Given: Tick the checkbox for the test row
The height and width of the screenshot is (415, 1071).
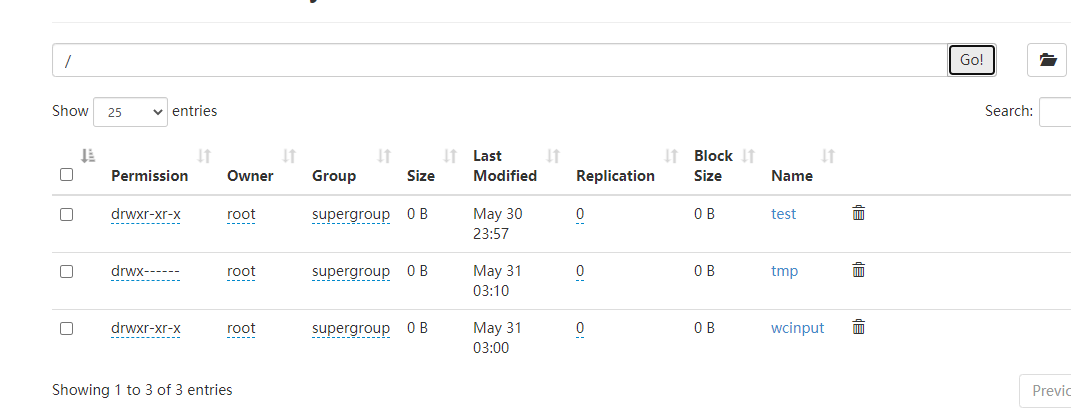Looking at the screenshot, I should [66, 214].
